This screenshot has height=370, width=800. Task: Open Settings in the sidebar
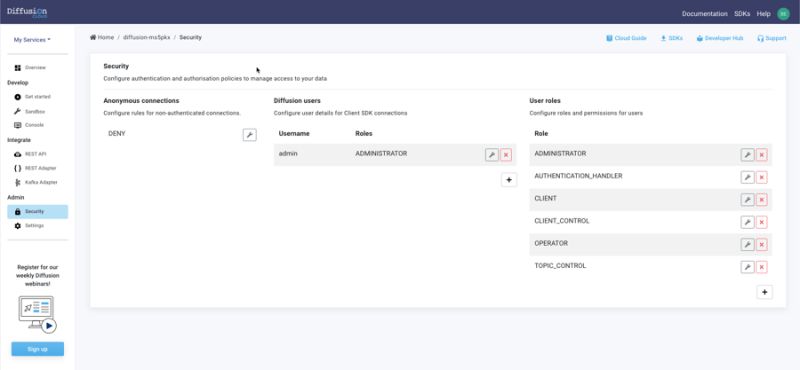(30, 226)
